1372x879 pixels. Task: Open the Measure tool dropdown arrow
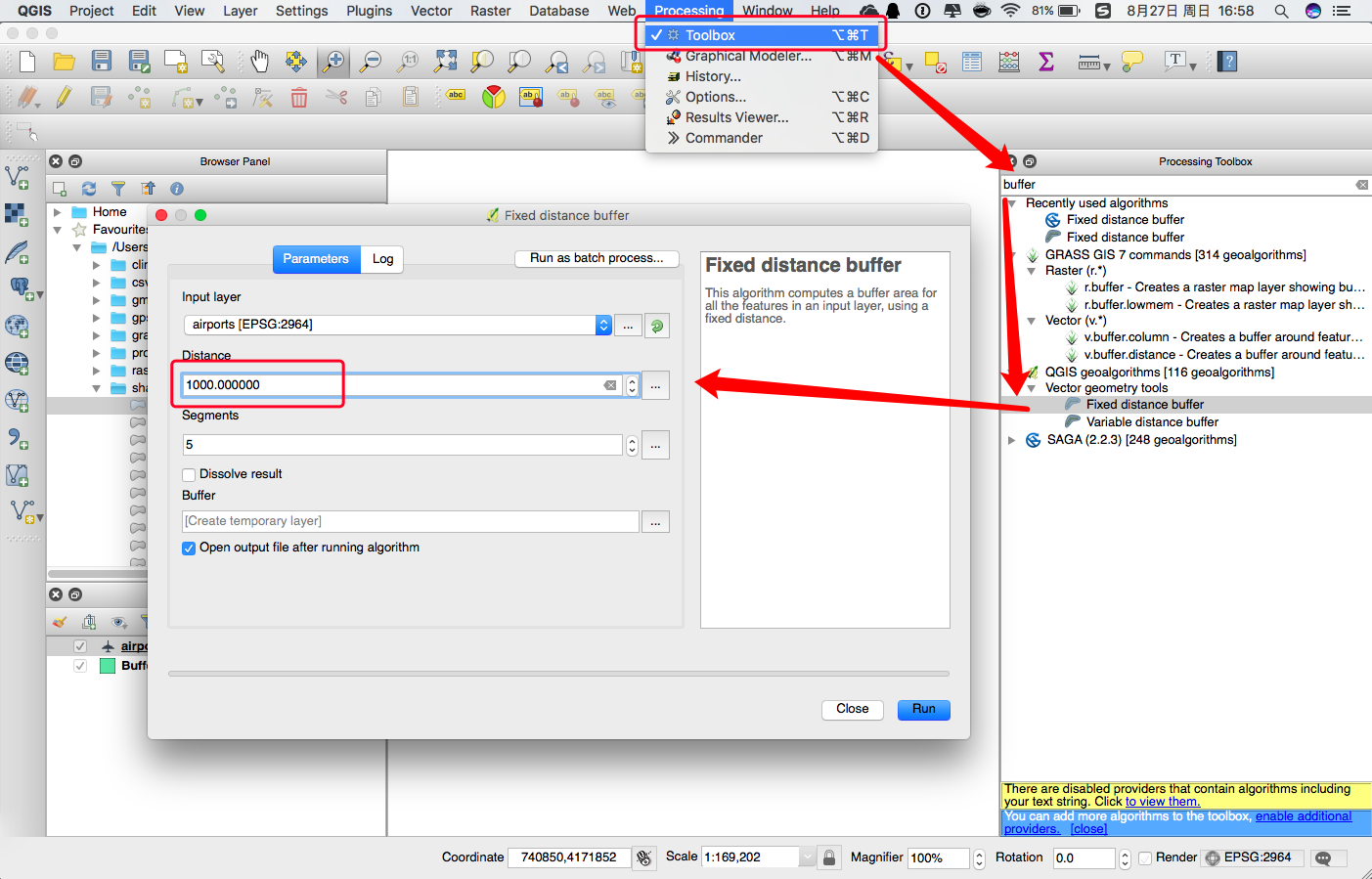[x=1106, y=66]
